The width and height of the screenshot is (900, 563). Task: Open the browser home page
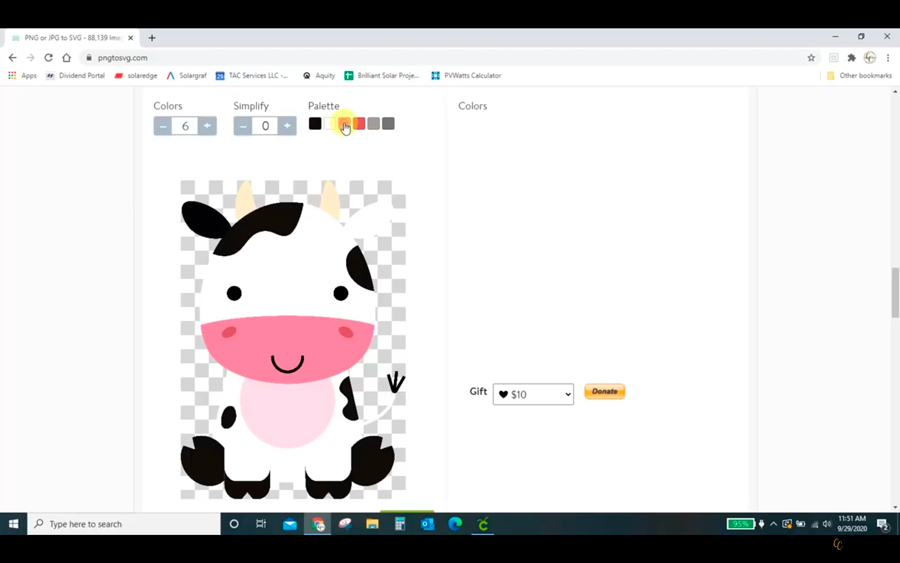coord(67,57)
